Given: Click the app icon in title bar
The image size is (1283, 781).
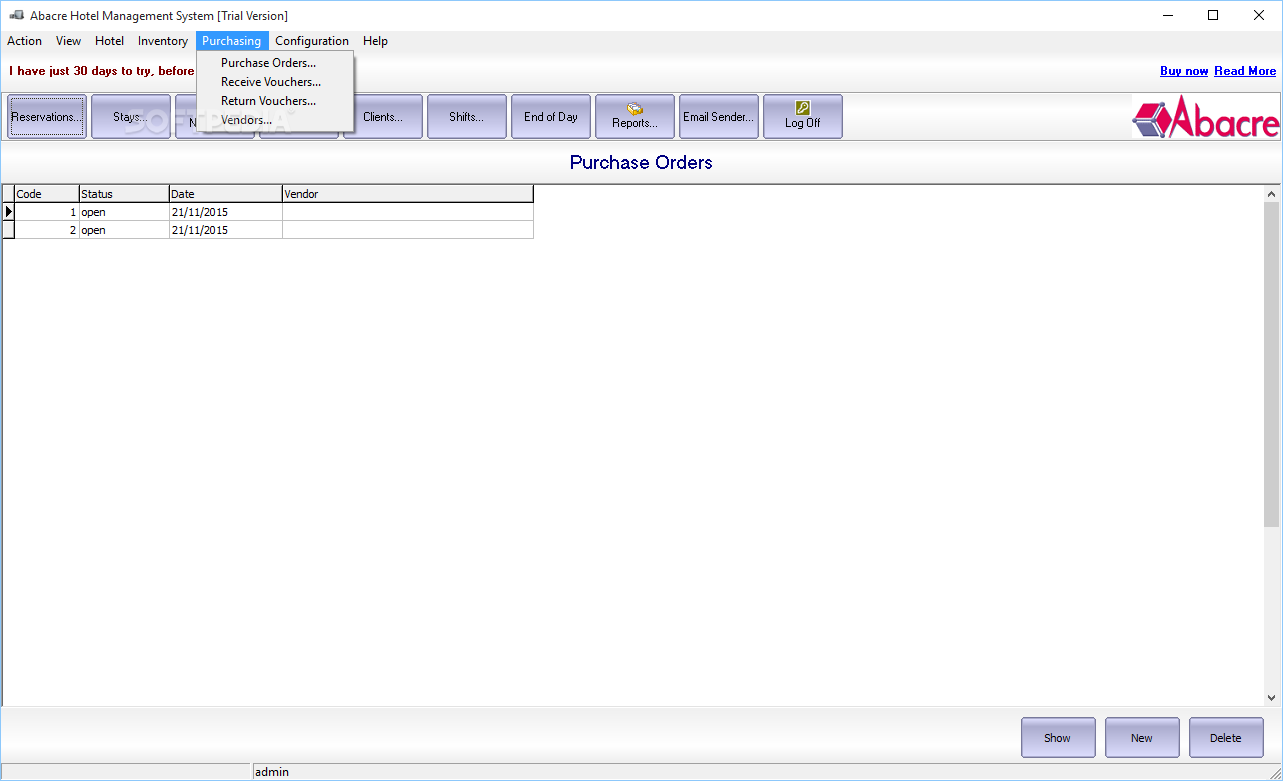Looking at the screenshot, I should 16,15.
